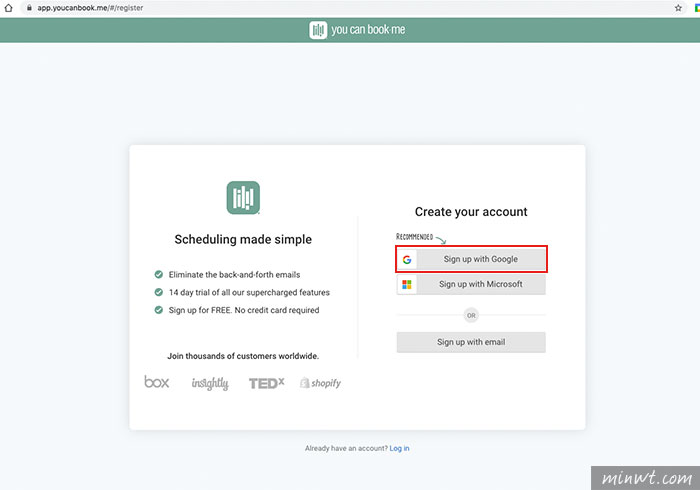Click the lock icon in the address bar
Image resolution: width=700 pixels, height=490 pixels.
pos(29,8)
